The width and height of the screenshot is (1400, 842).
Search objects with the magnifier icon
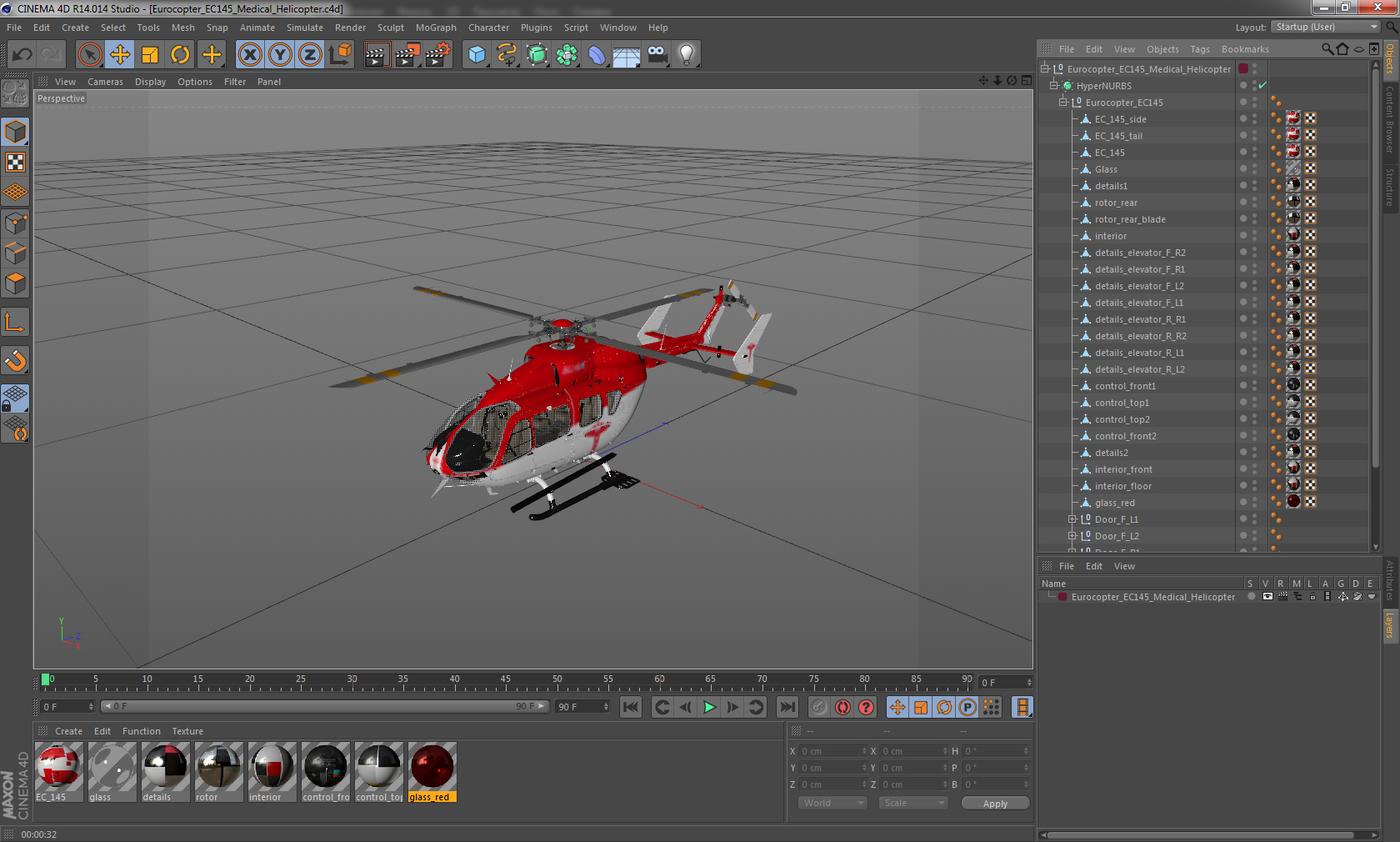coord(1327,49)
